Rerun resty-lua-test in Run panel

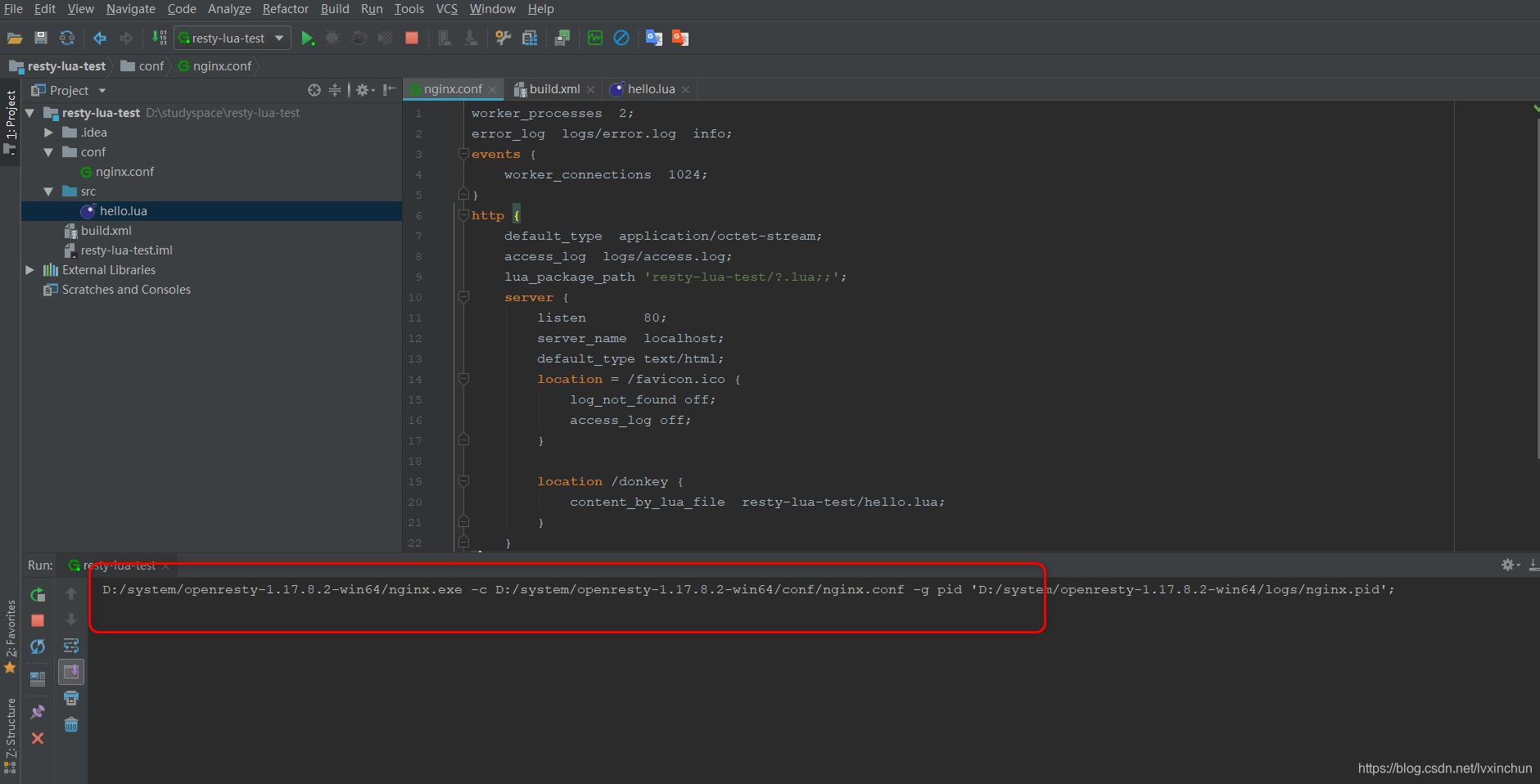[38, 595]
